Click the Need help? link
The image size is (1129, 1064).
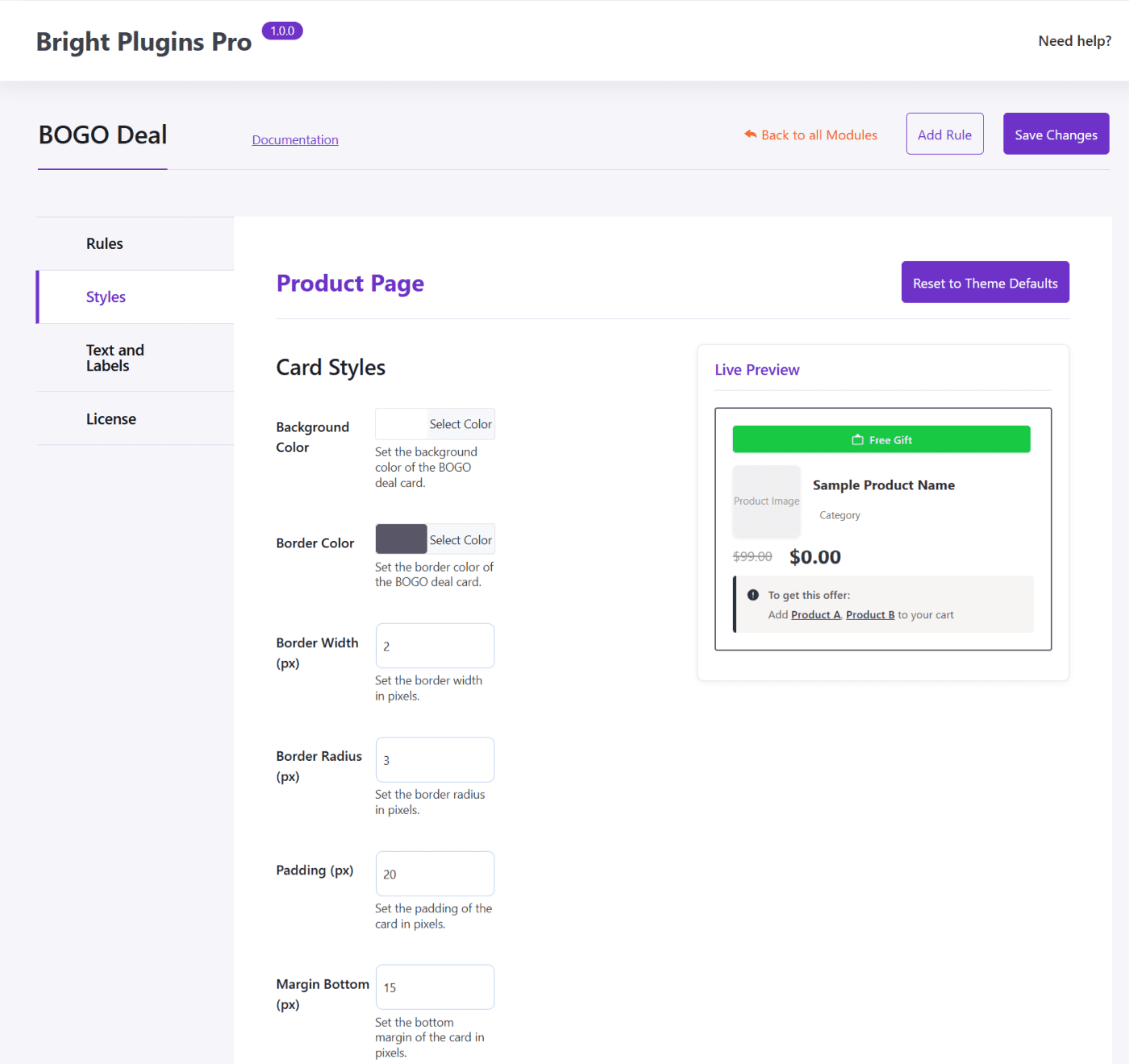tap(1074, 40)
